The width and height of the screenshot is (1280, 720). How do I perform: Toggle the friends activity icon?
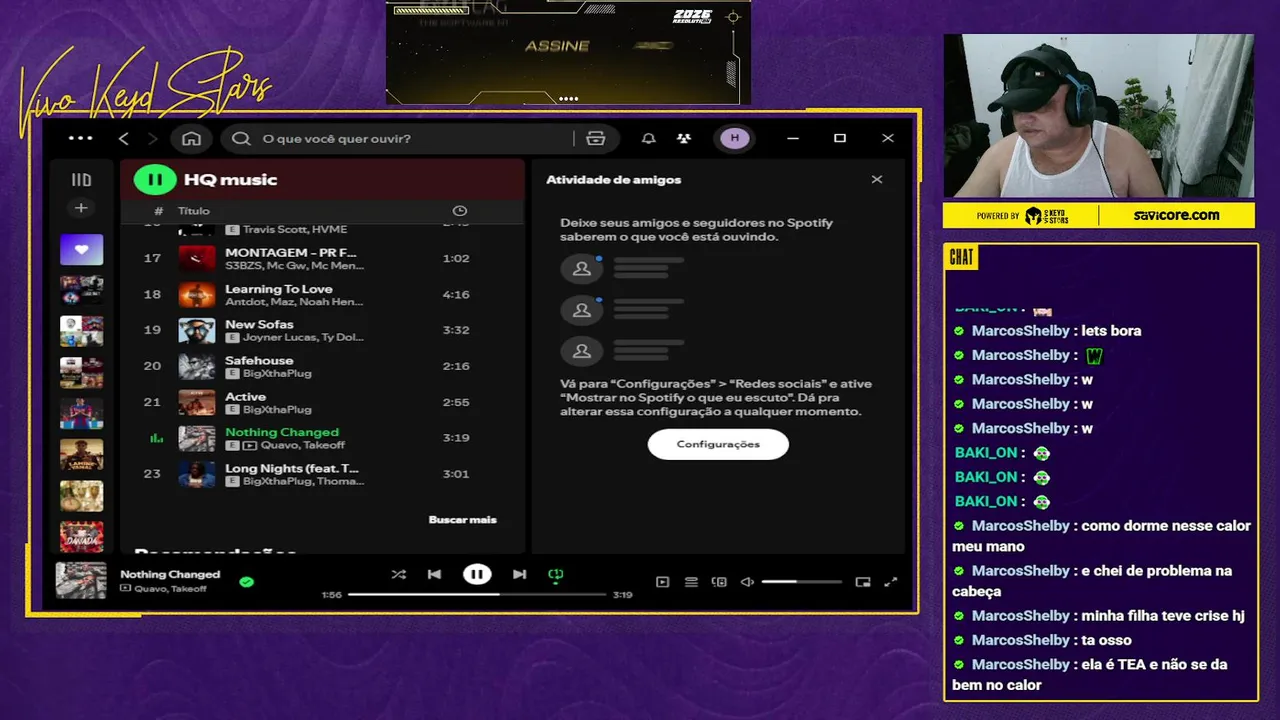tap(683, 138)
